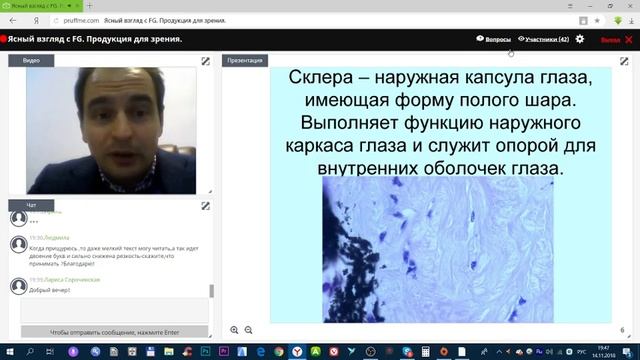640x360 pixels.
Task: Click the 'Добрый вечер!' chat message
Action: [49, 290]
